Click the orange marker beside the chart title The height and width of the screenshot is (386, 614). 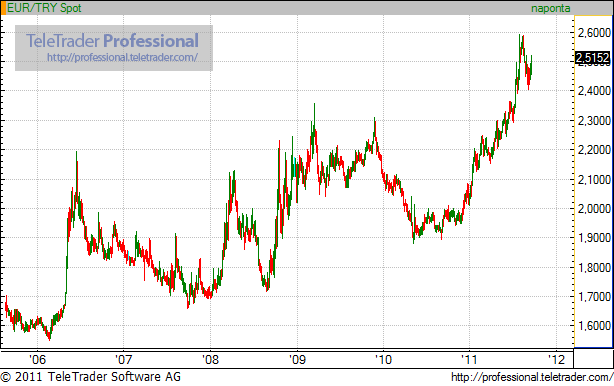click(3, 8)
